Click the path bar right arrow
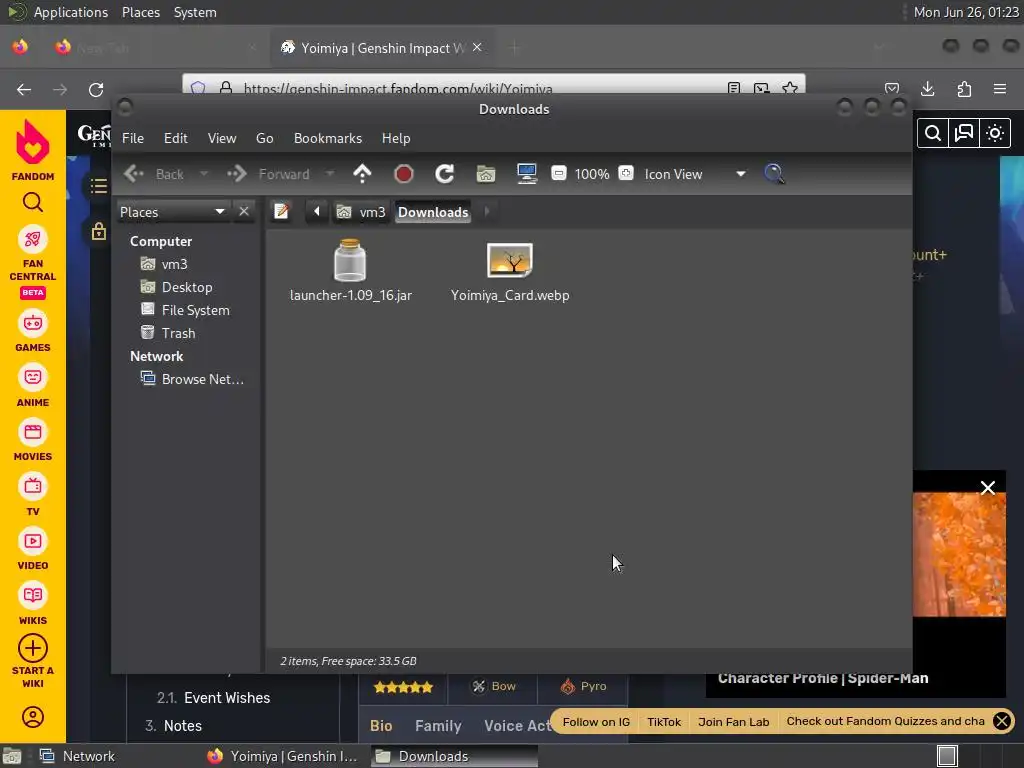Image resolution: width=1024 pixels, height=768 pixels. point(487,212)
